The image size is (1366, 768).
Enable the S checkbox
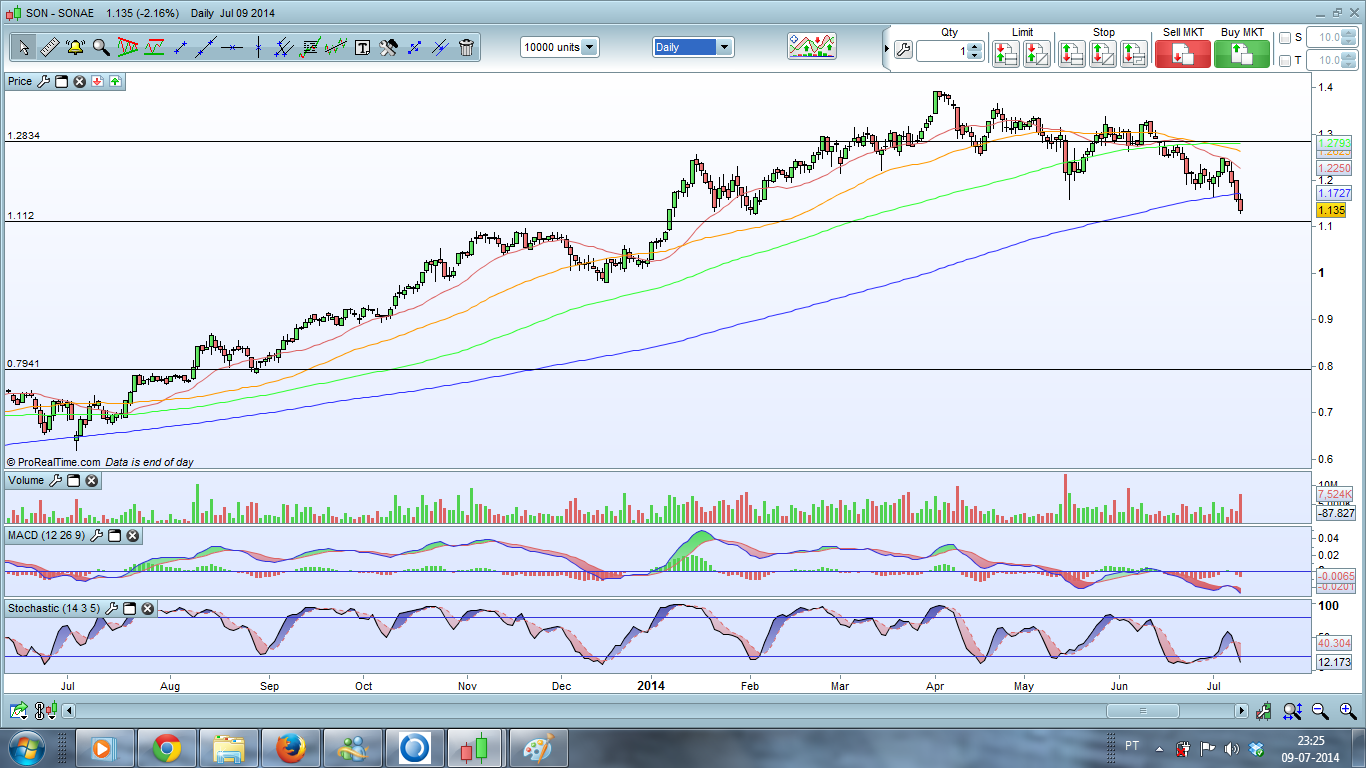click(x=1285, y=38)
